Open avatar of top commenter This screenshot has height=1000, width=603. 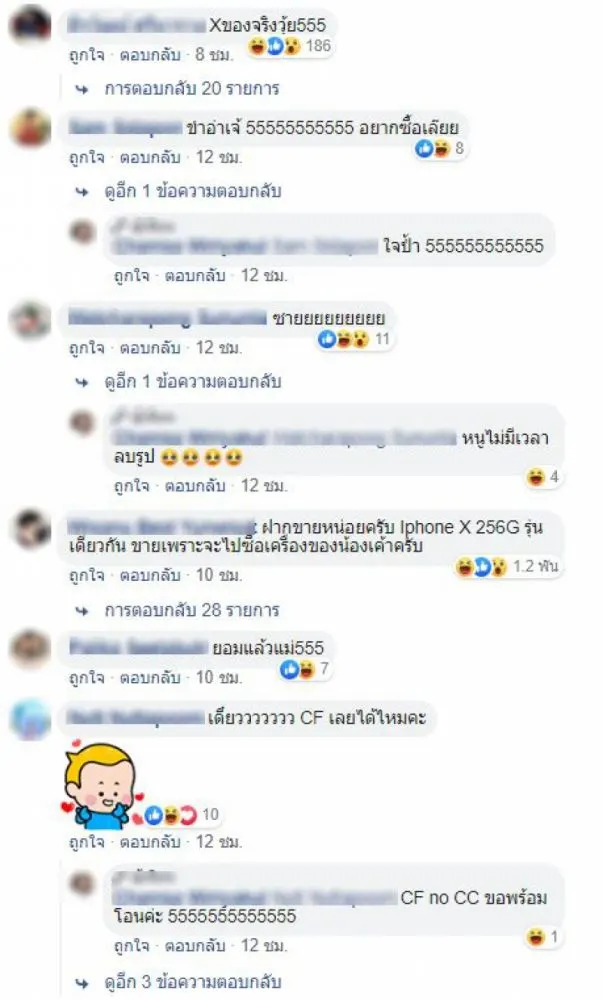tap(30, 25)
